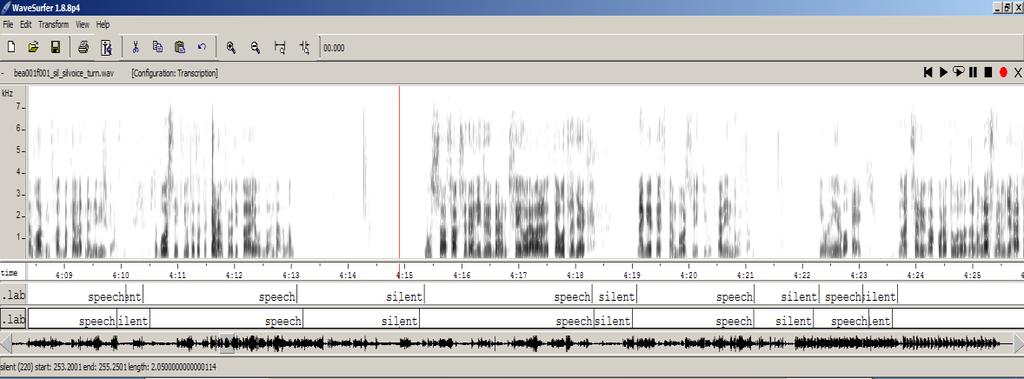Stop playback with the square button

click(988, 73)
